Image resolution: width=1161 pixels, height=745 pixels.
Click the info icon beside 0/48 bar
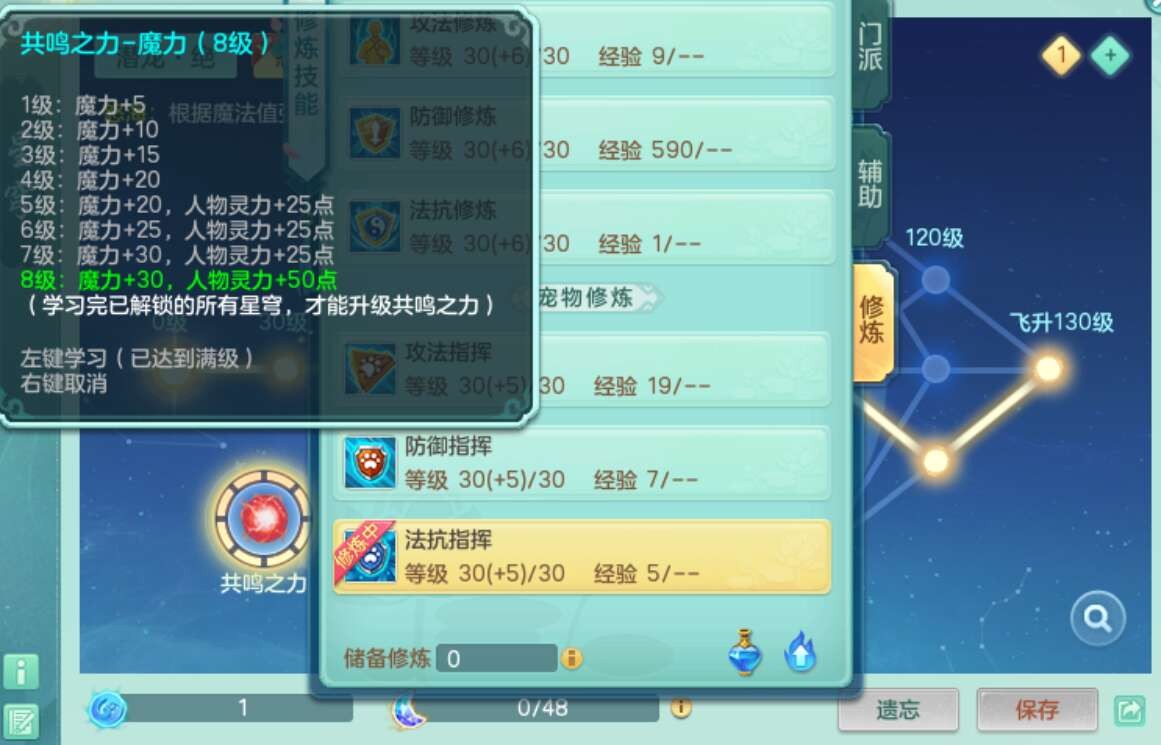(681, 708)
